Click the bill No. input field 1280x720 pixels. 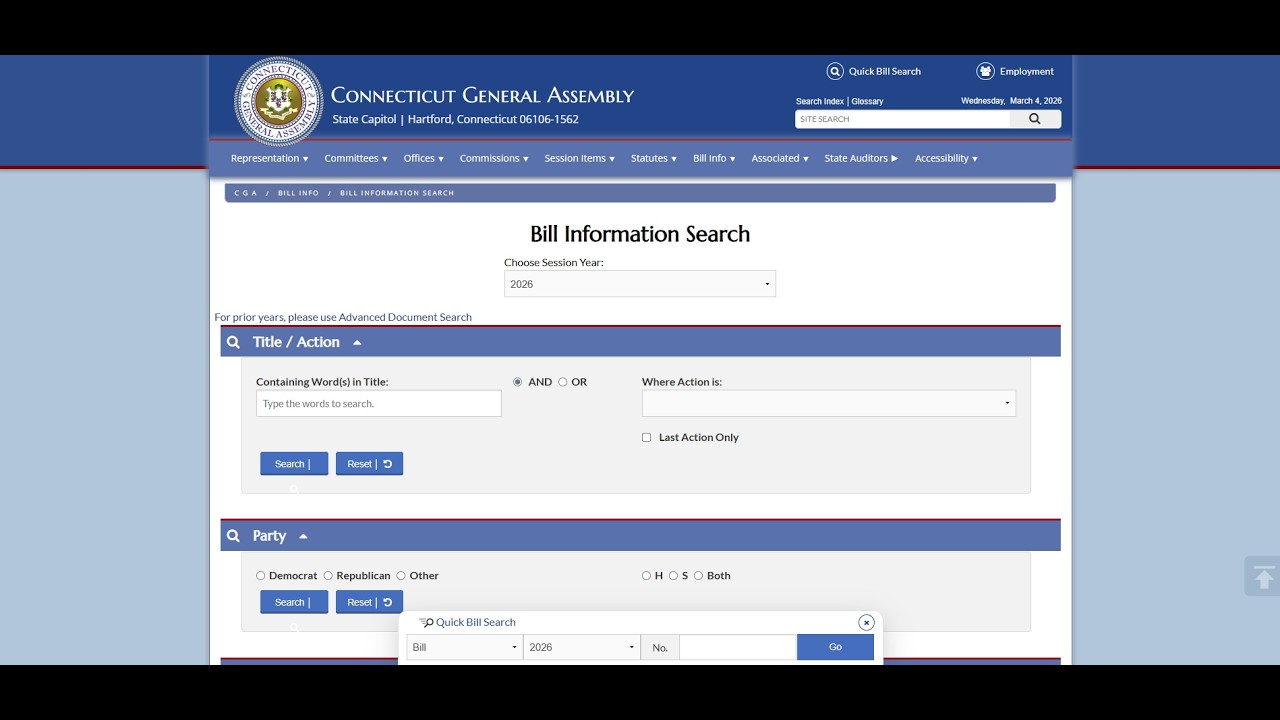coord(738,647)
